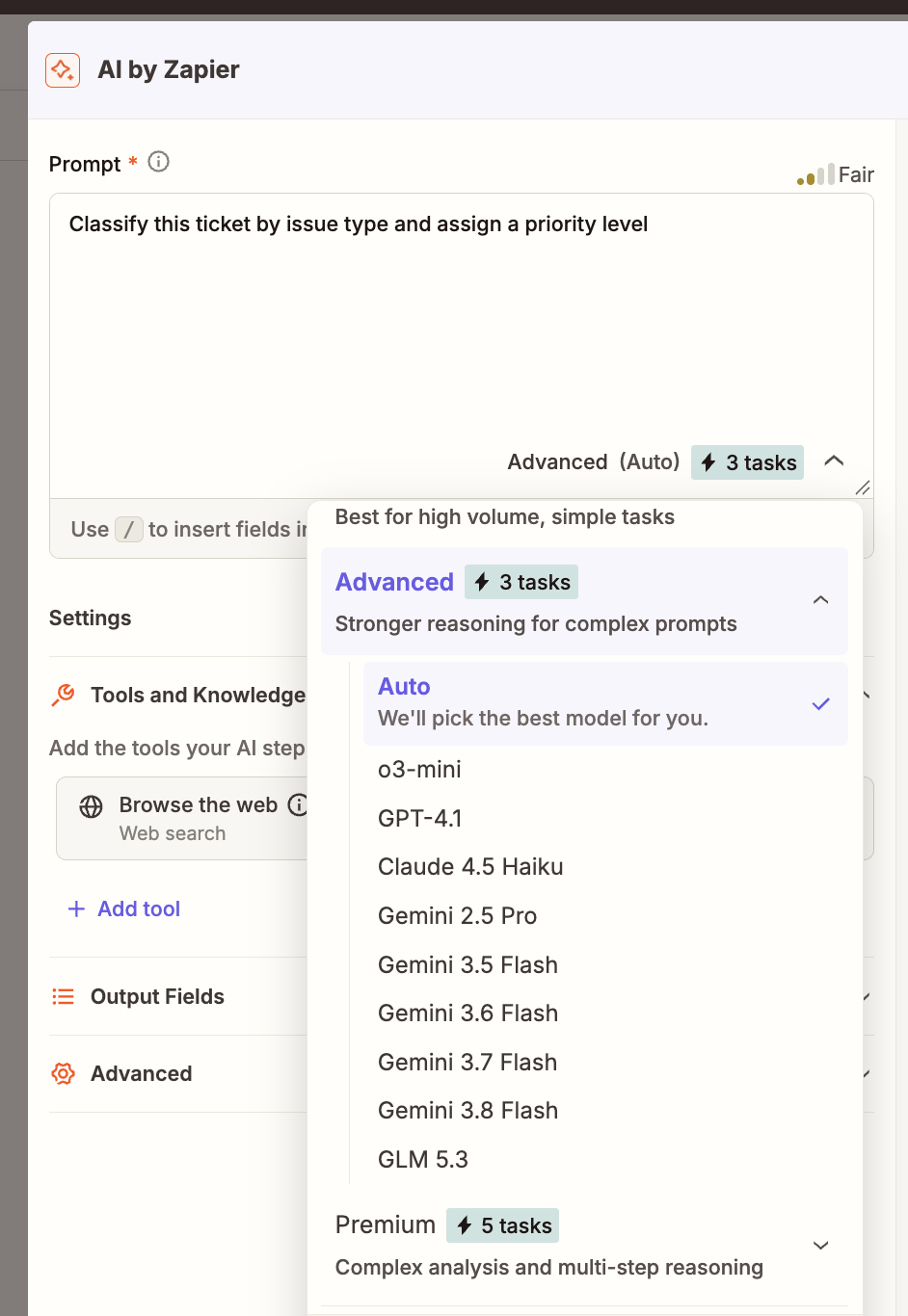
Task: Click the 'Settings' heading
Action: (91, 619)
